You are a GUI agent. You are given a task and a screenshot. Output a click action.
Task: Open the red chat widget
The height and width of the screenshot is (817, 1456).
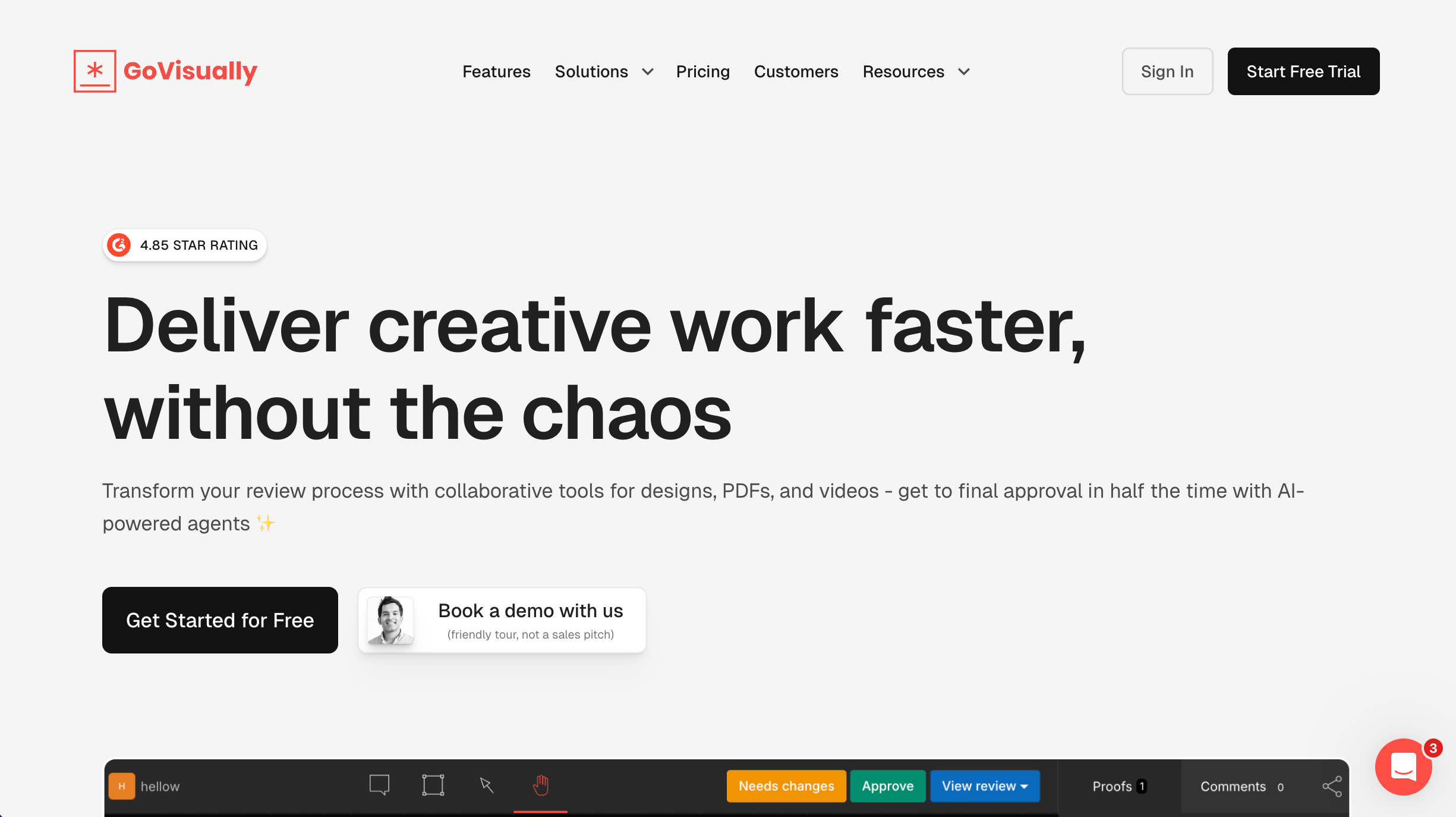(1403, 767)
